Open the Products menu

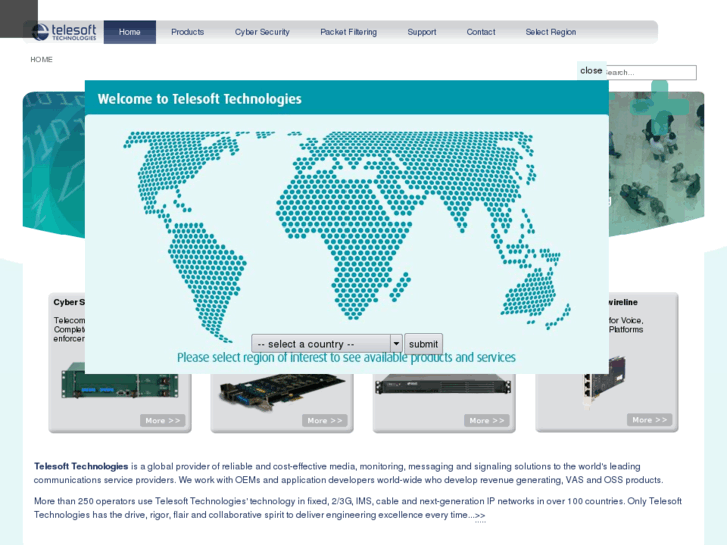[x=187, y=32]
